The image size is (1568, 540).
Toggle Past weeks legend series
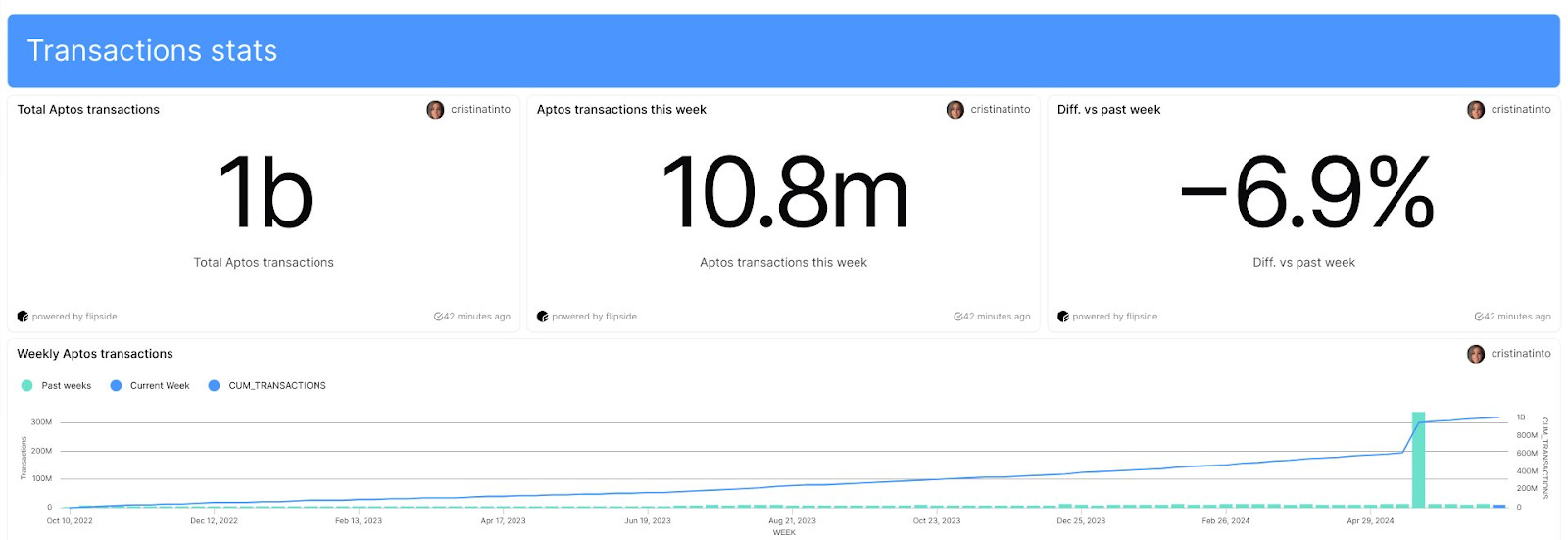(x=56, y=386)
